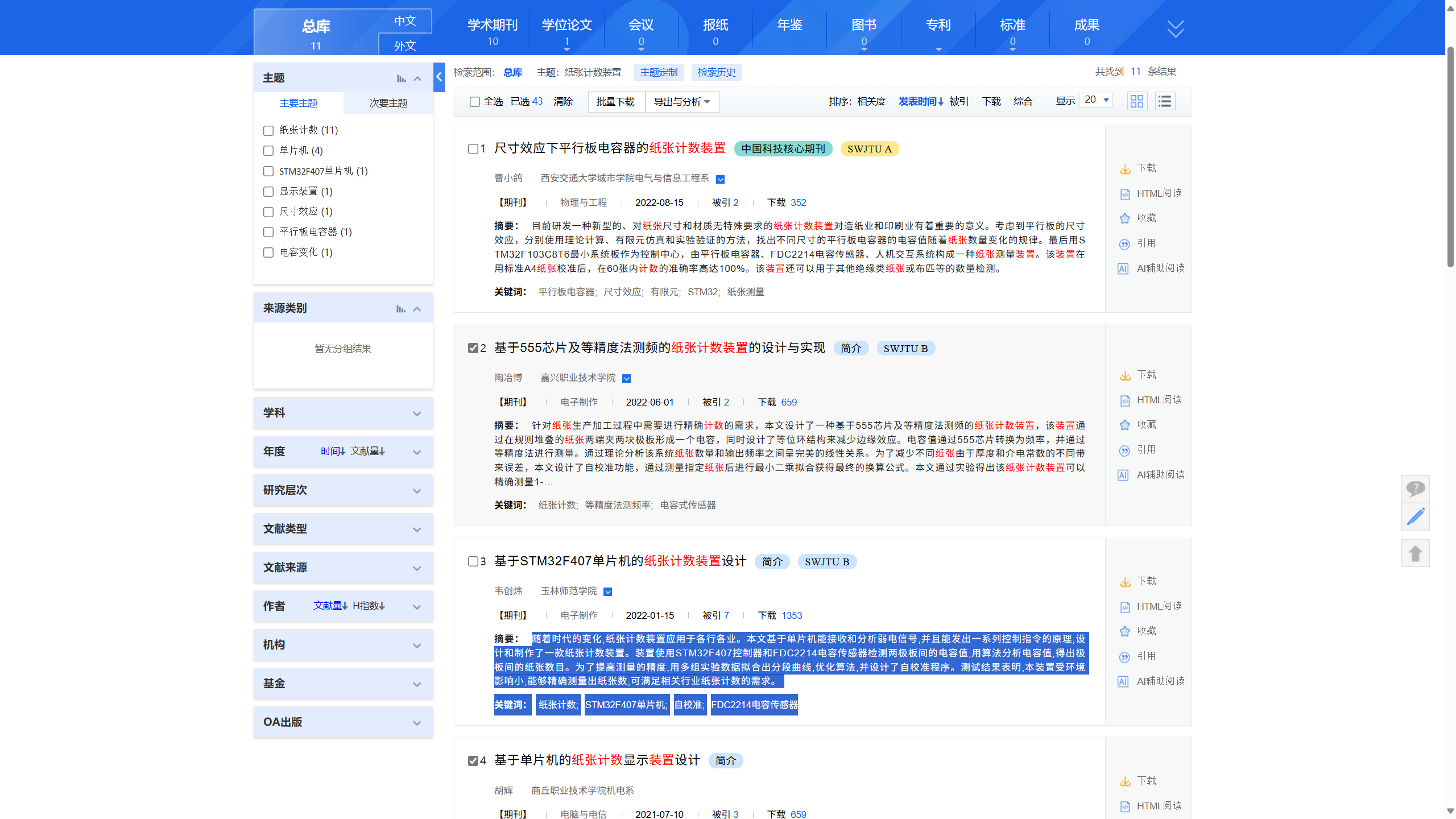
Task: Change results per page display dropdown 20
Action: (x=1096, y=100)
